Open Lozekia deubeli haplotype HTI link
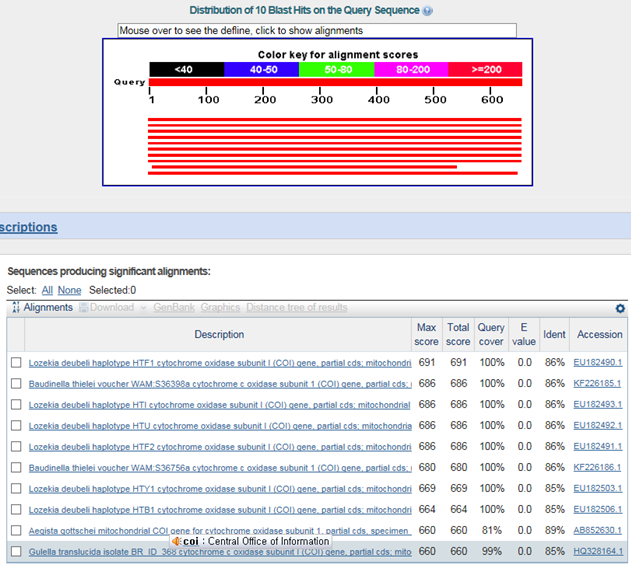The width and height of the screenshot is (631, 567). pos(219,405)
